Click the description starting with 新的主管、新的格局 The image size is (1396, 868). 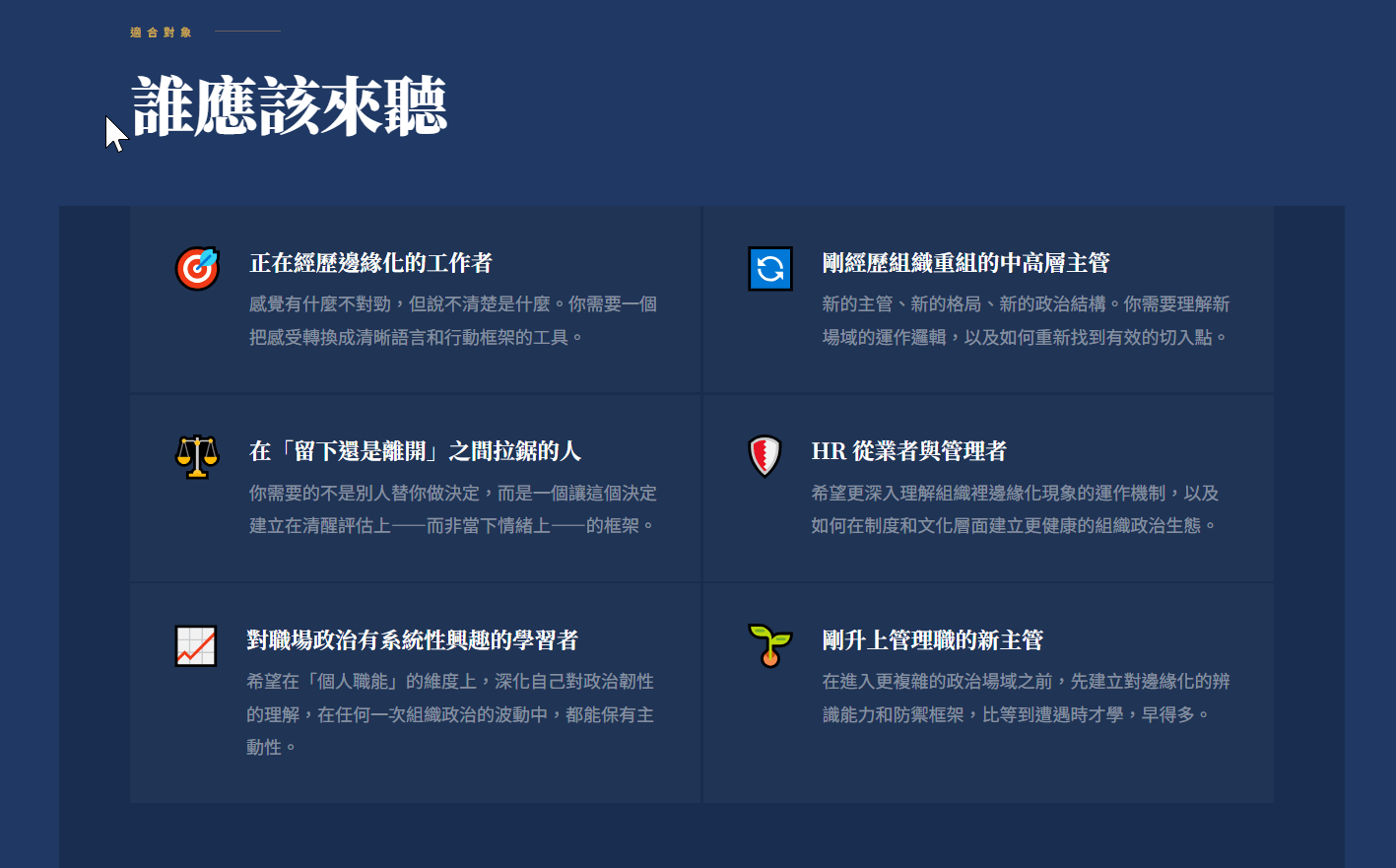point(1026,320)
